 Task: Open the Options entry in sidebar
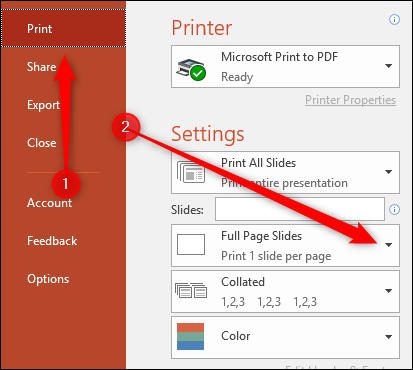pos(48,279)
